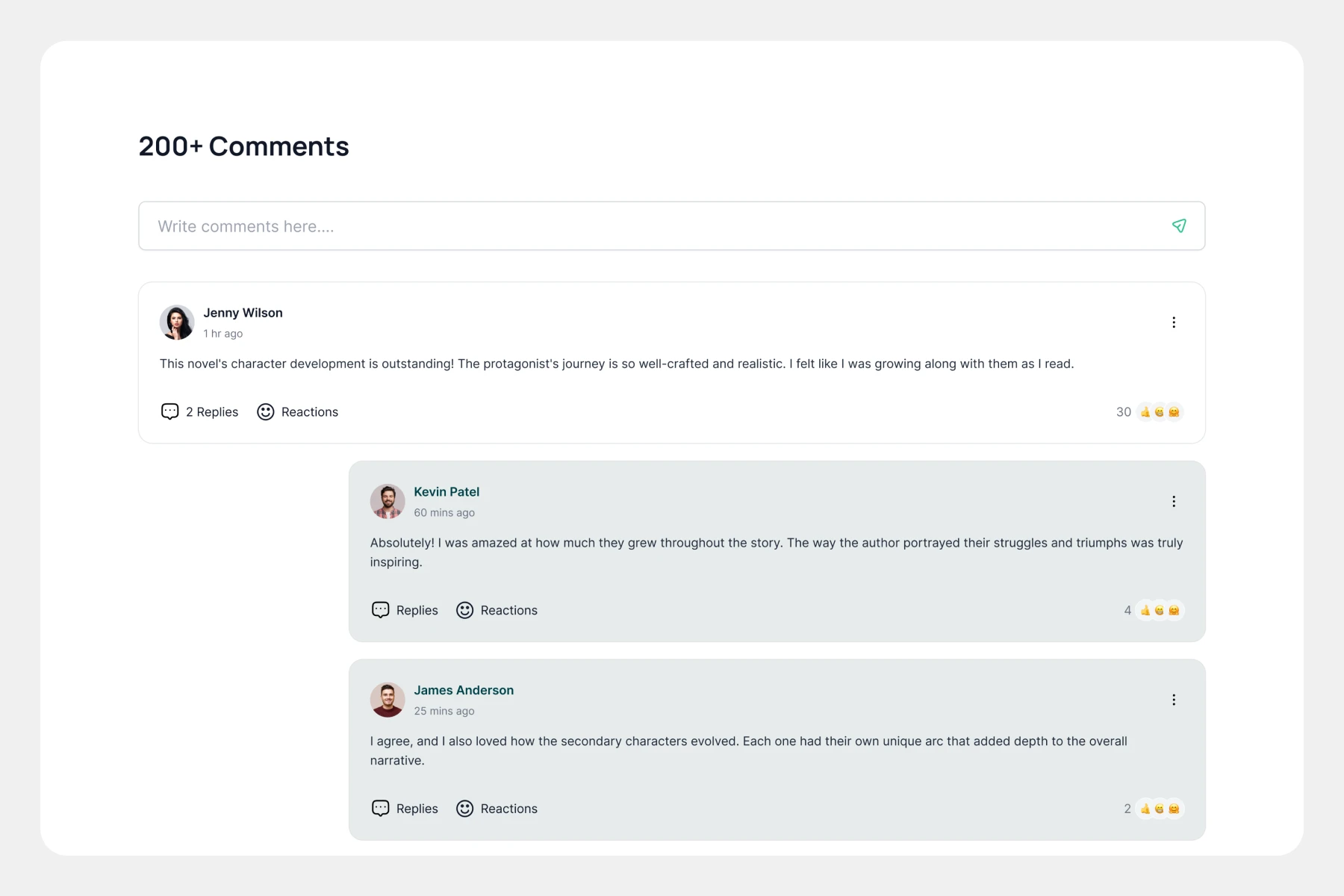Click the Replies bubble icon on Kevin's comment
Screen dimensions: 1344x896
pos(381,610)
